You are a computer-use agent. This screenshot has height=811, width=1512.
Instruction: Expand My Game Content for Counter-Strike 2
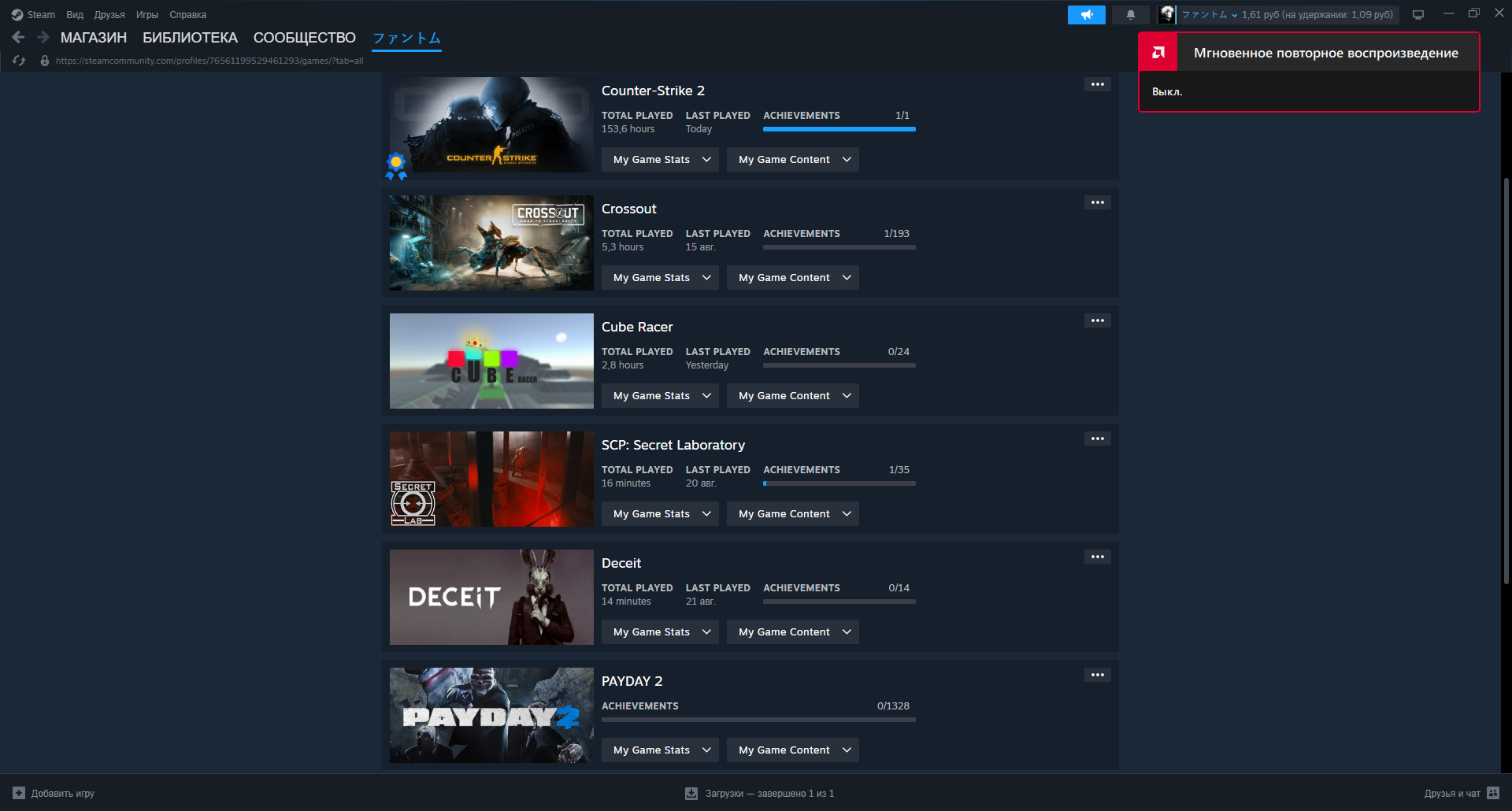coord(793,159)
